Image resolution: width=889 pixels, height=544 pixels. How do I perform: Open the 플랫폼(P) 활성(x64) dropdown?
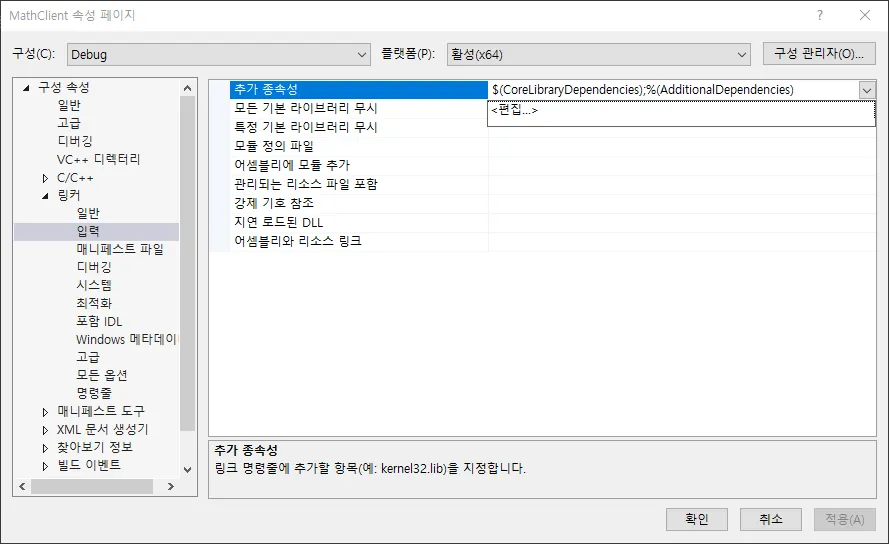pos(598,54)
